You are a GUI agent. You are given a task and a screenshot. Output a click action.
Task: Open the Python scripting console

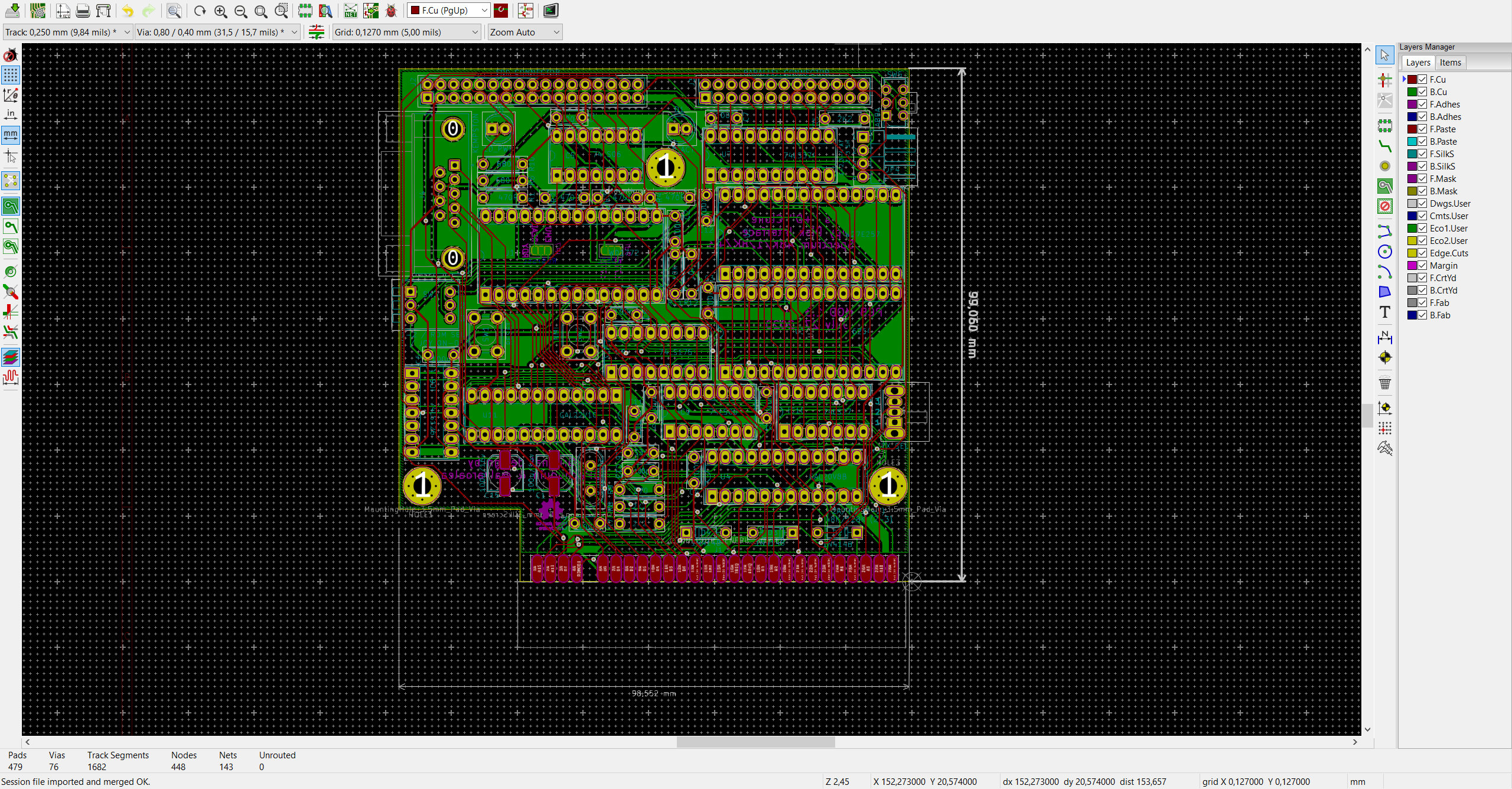550,11
